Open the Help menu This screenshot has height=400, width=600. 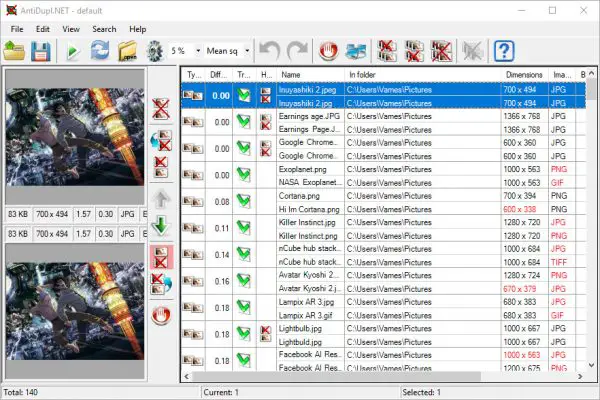tap(137, 29)
